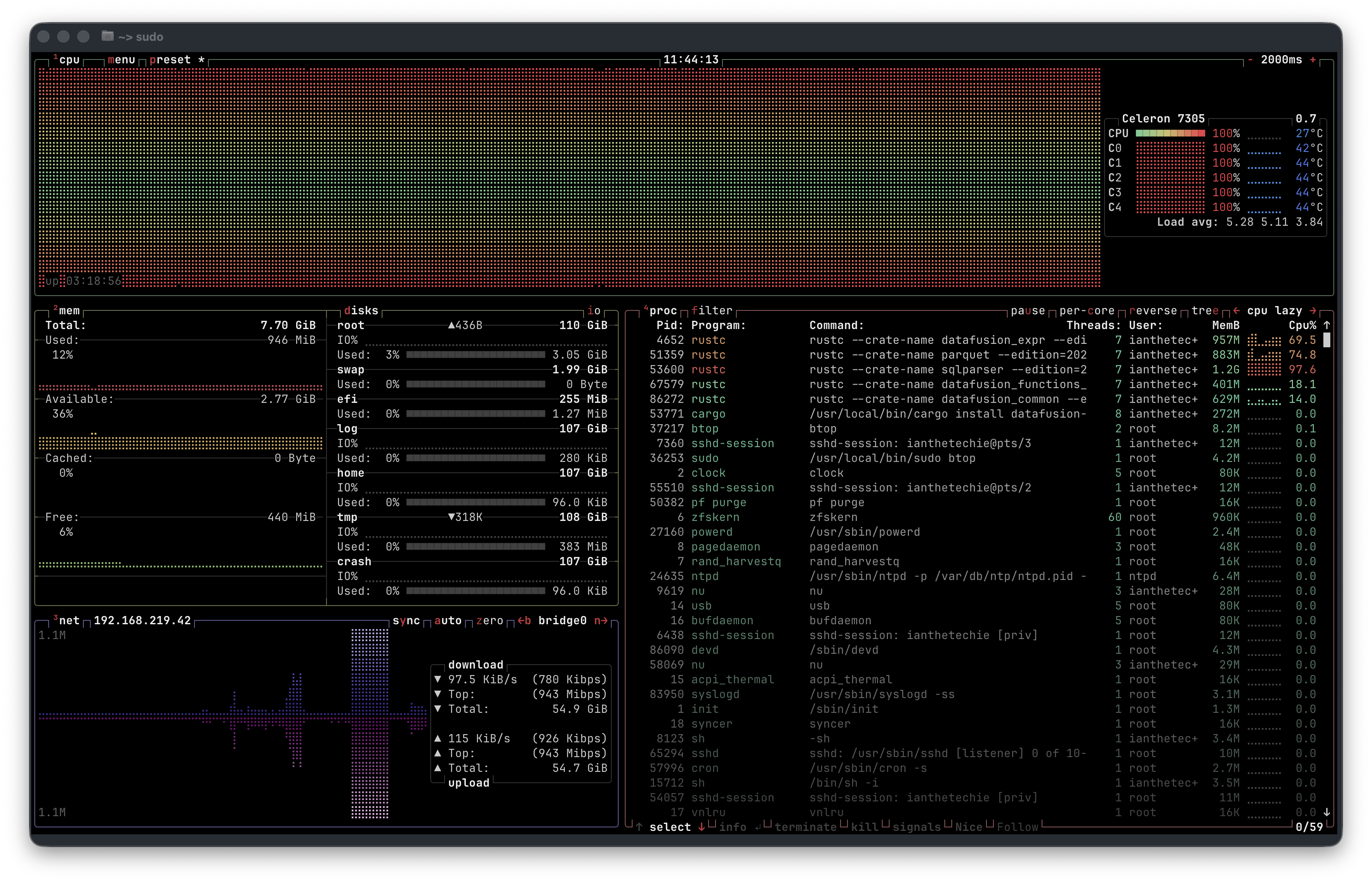Switch to previous network interface arrow
The image size is (1372, 883).
pos(524,620)
